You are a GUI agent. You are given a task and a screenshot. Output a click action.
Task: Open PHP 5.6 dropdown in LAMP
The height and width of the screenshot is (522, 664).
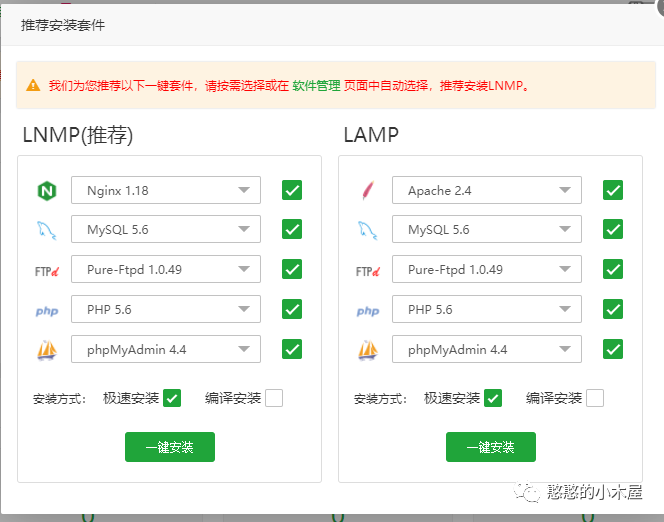click(x=487, y=309)
